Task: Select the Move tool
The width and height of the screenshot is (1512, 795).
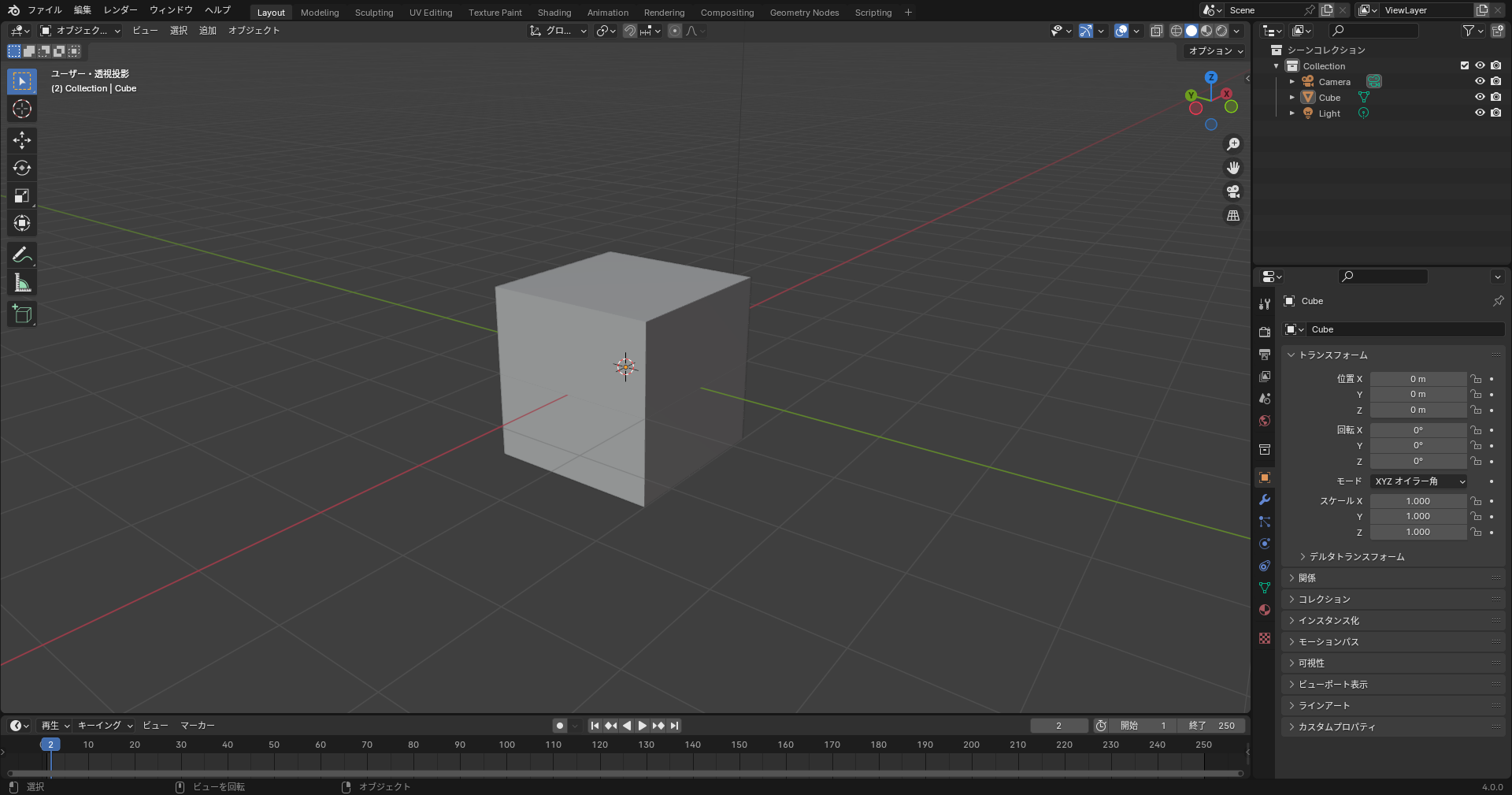Action: click(22, 140)
